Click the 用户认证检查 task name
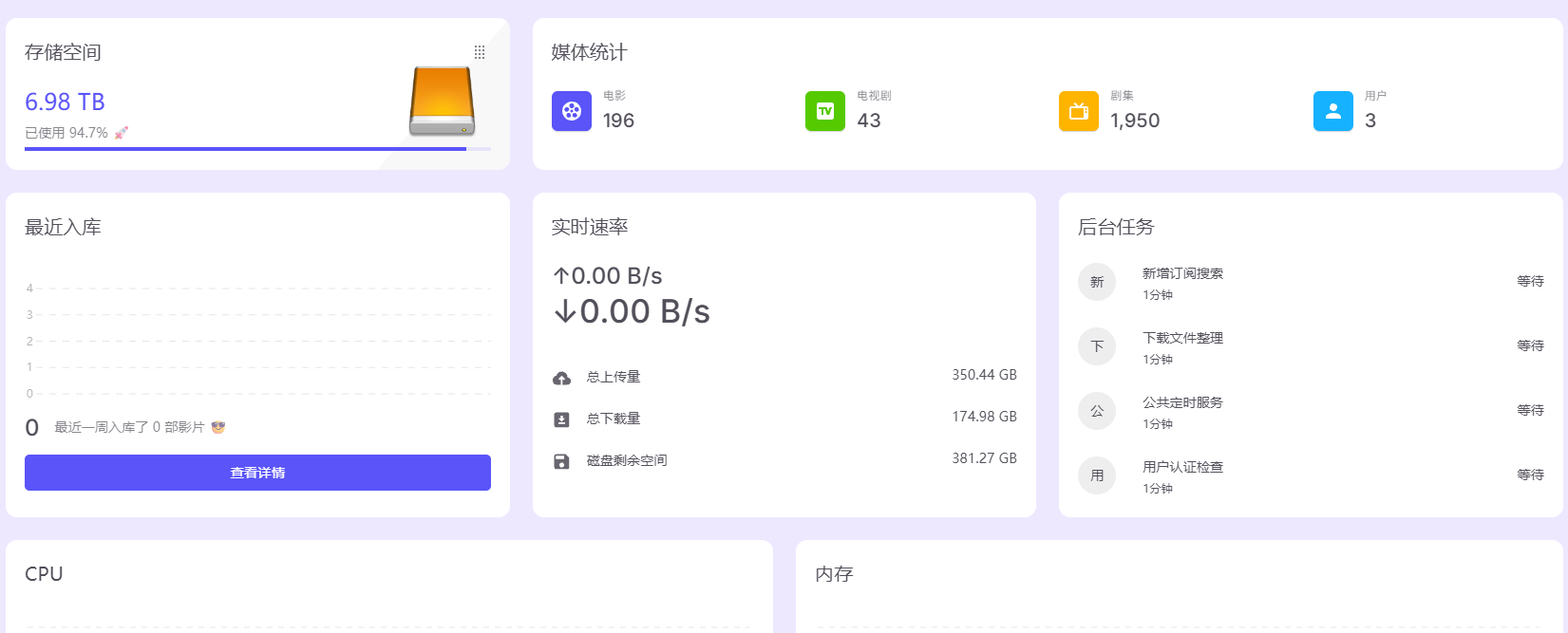Image resolution: width=1568 pixels, height=633 pixels. click(1182, 467)
